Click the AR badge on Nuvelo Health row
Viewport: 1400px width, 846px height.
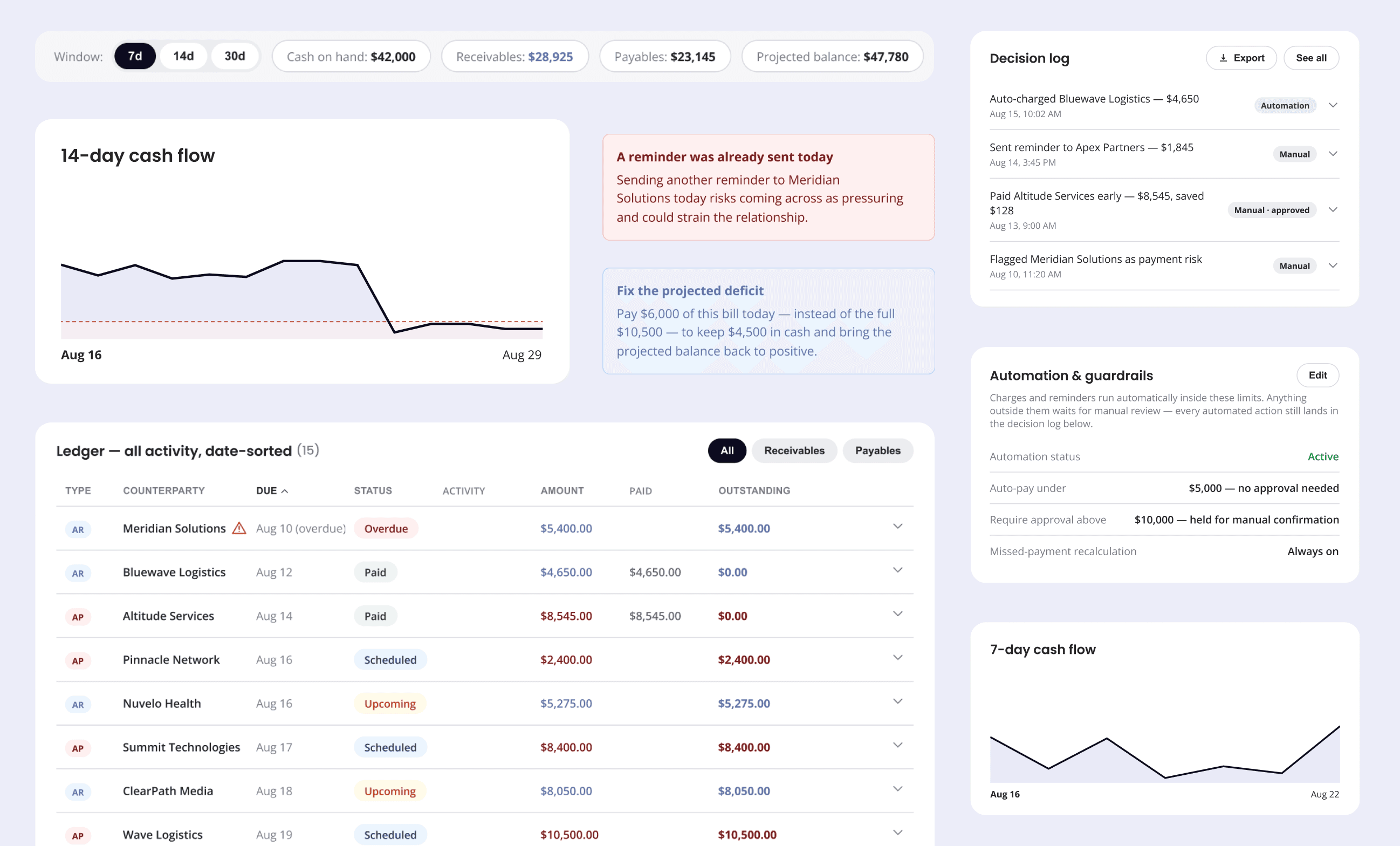[x=78, y=705]
